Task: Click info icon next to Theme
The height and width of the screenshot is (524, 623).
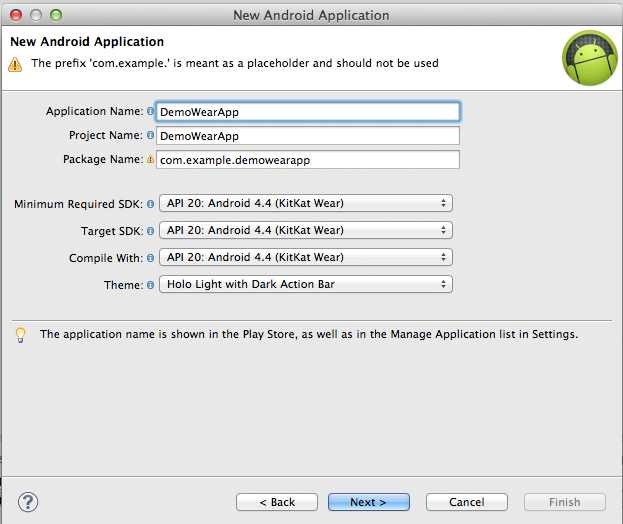Action: (x=151, y=285)
